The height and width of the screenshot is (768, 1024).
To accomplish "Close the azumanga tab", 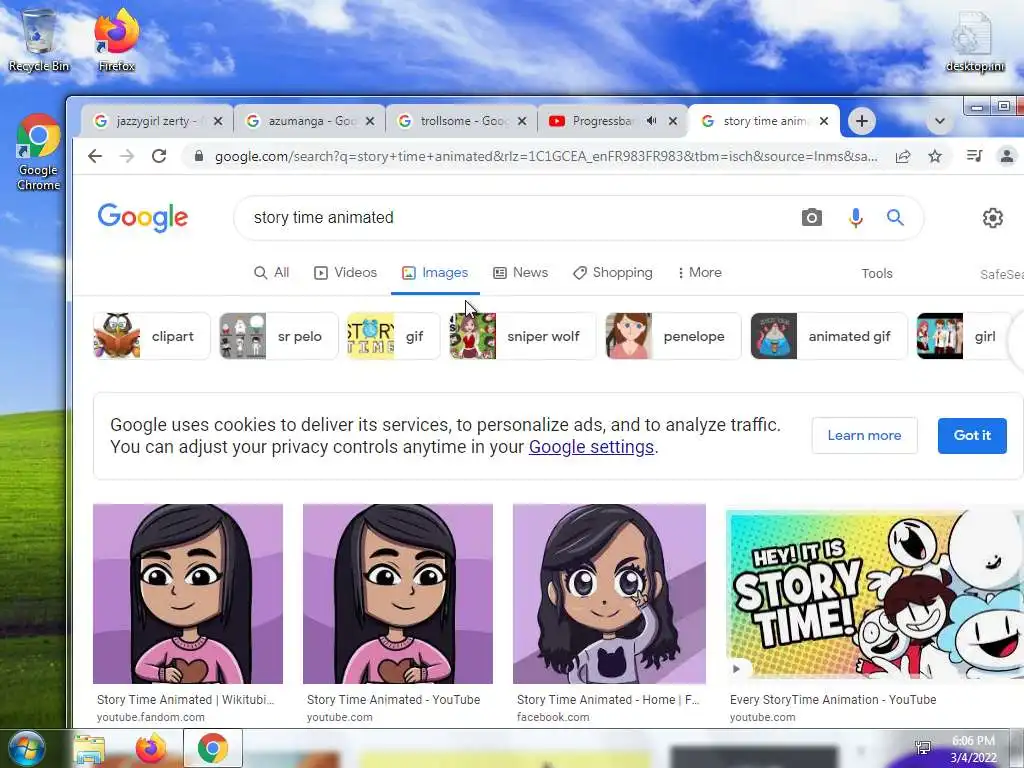I will pos(370,121).
